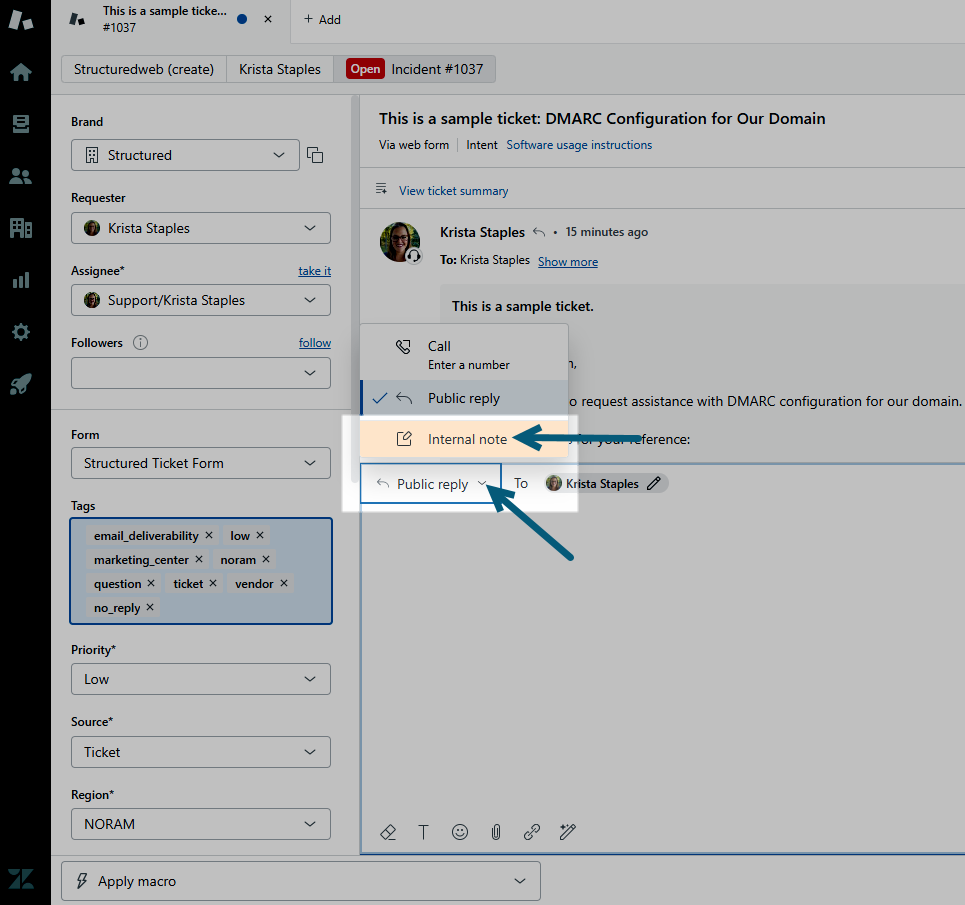The image size is (965, 905).
Task: Click the Add new tab button
Action: pos(322,19)
